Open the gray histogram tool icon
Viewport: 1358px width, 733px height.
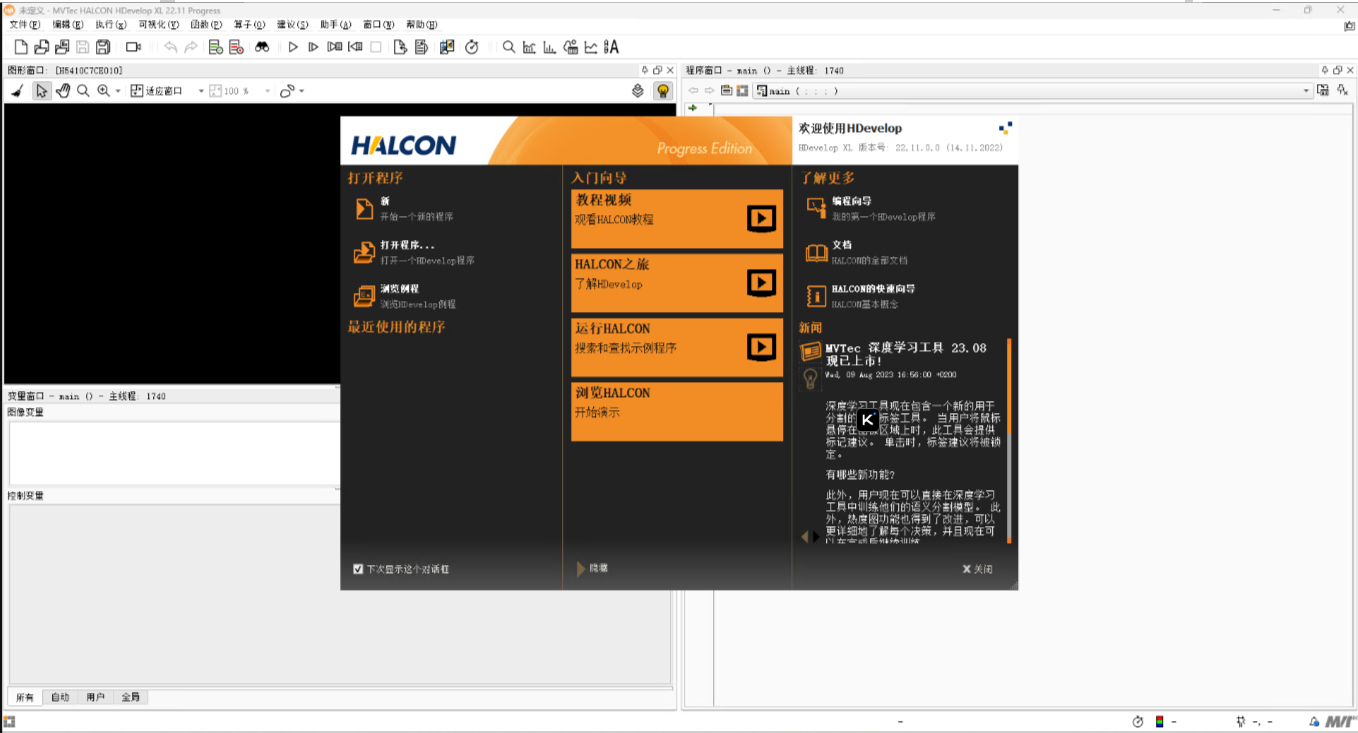pos(528,47)
